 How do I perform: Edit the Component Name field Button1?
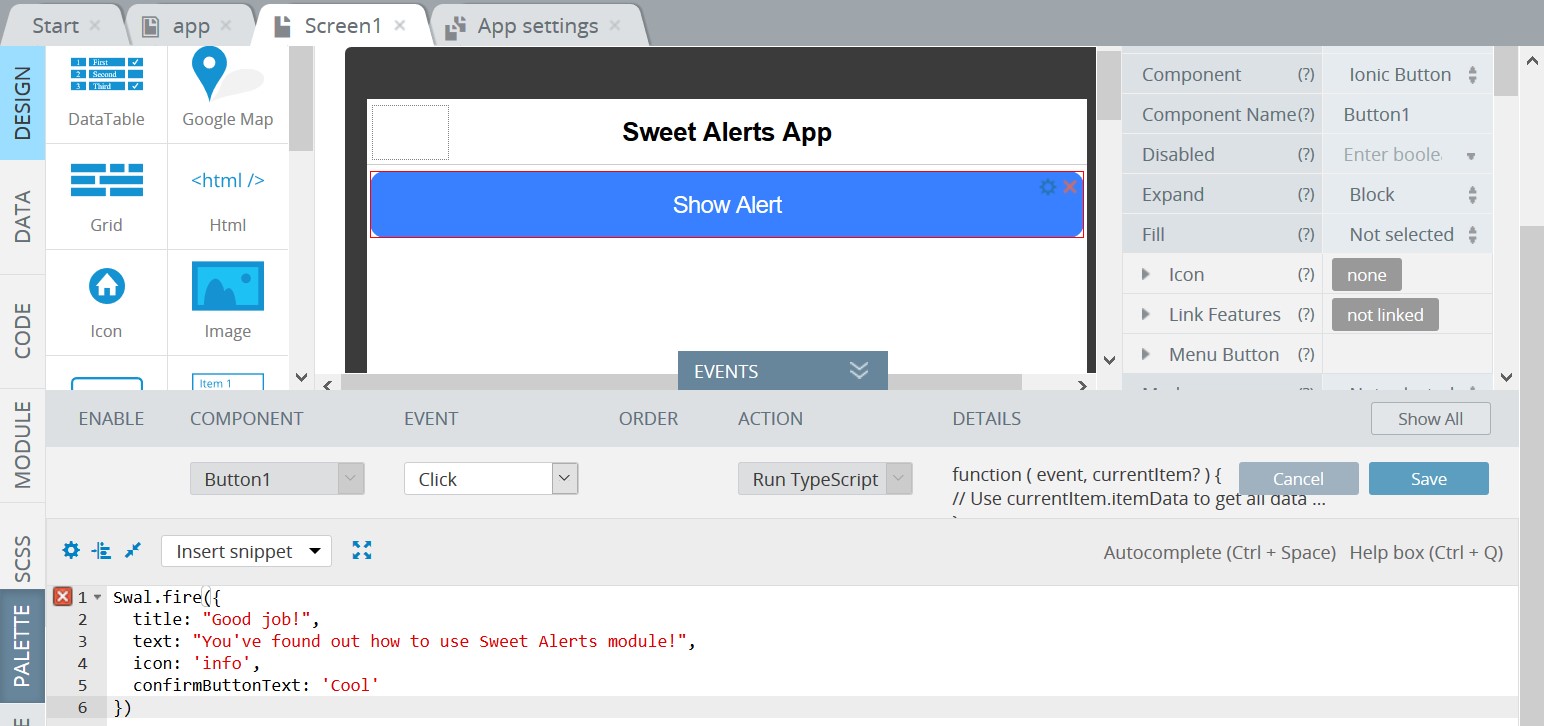1407,114
